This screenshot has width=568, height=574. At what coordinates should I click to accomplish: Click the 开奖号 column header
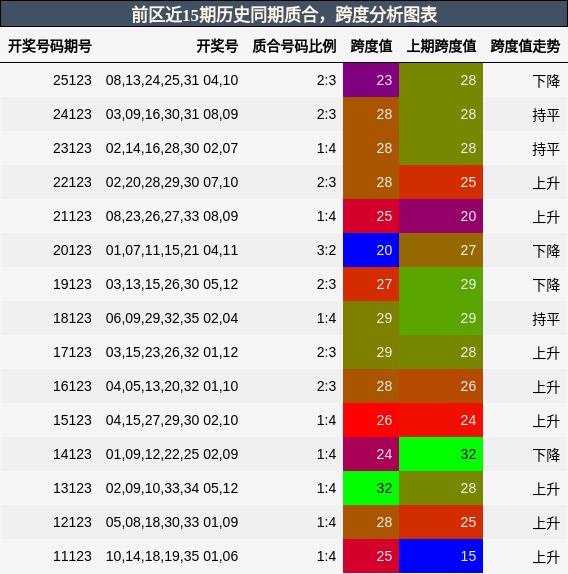click(217, 46)
